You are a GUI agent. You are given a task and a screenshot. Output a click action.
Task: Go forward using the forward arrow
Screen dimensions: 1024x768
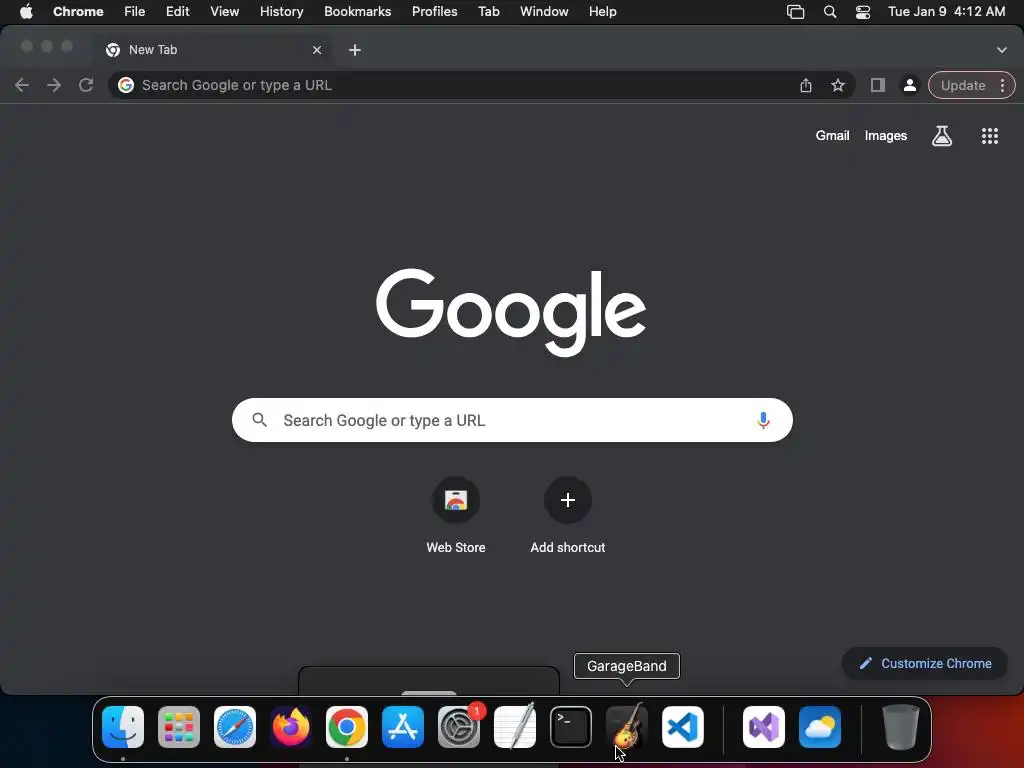(x=54, y=85)
